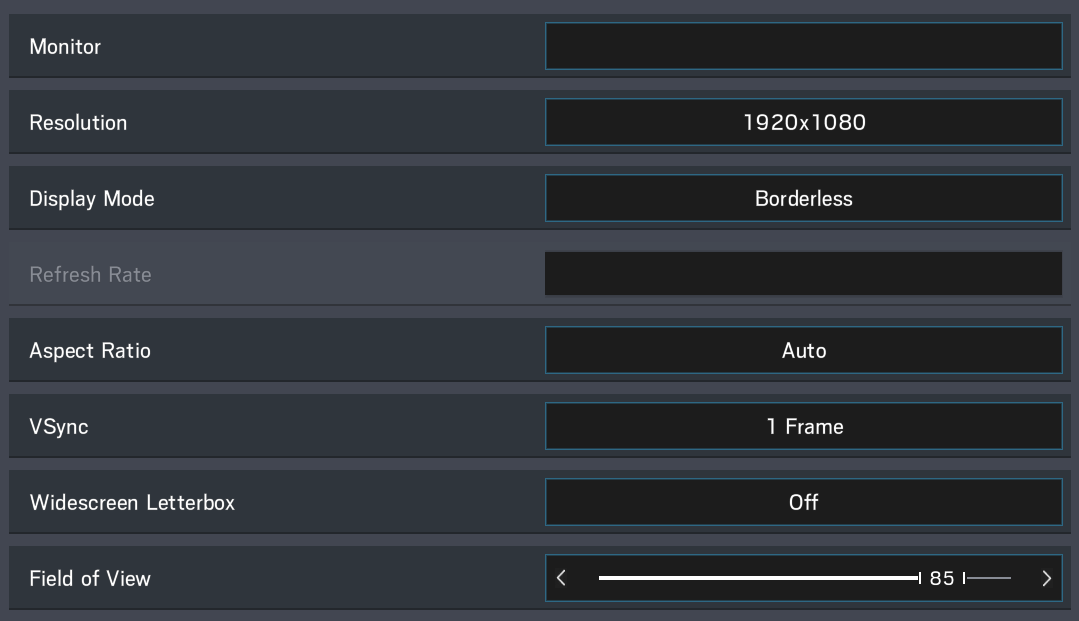Image resolution: width=1079 pixels, height=621 pixels.
Task: Open the Resolution 1920x1080 selector
Action: (803, 123)
